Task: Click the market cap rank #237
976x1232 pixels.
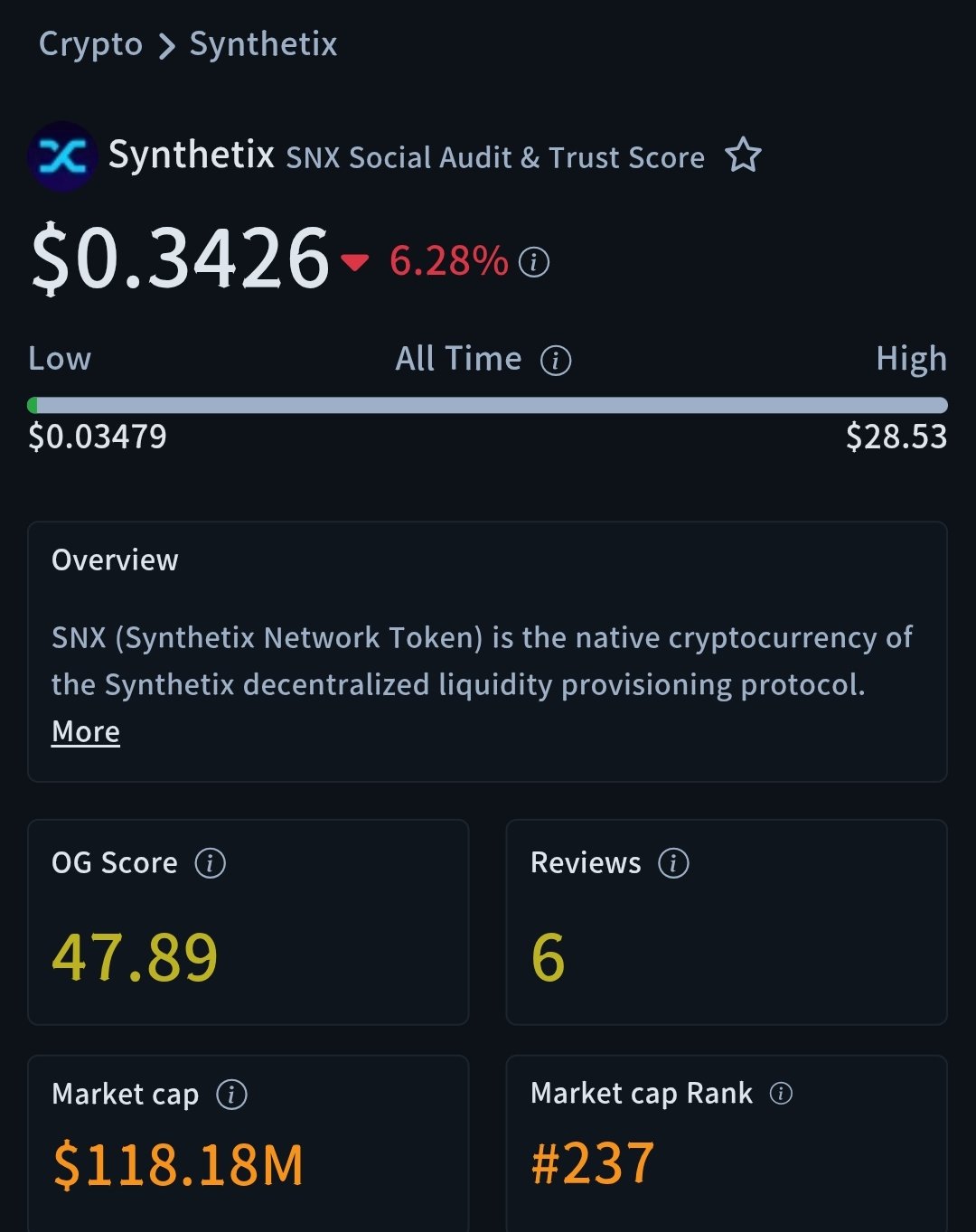Action: (x=593, y=1163)
